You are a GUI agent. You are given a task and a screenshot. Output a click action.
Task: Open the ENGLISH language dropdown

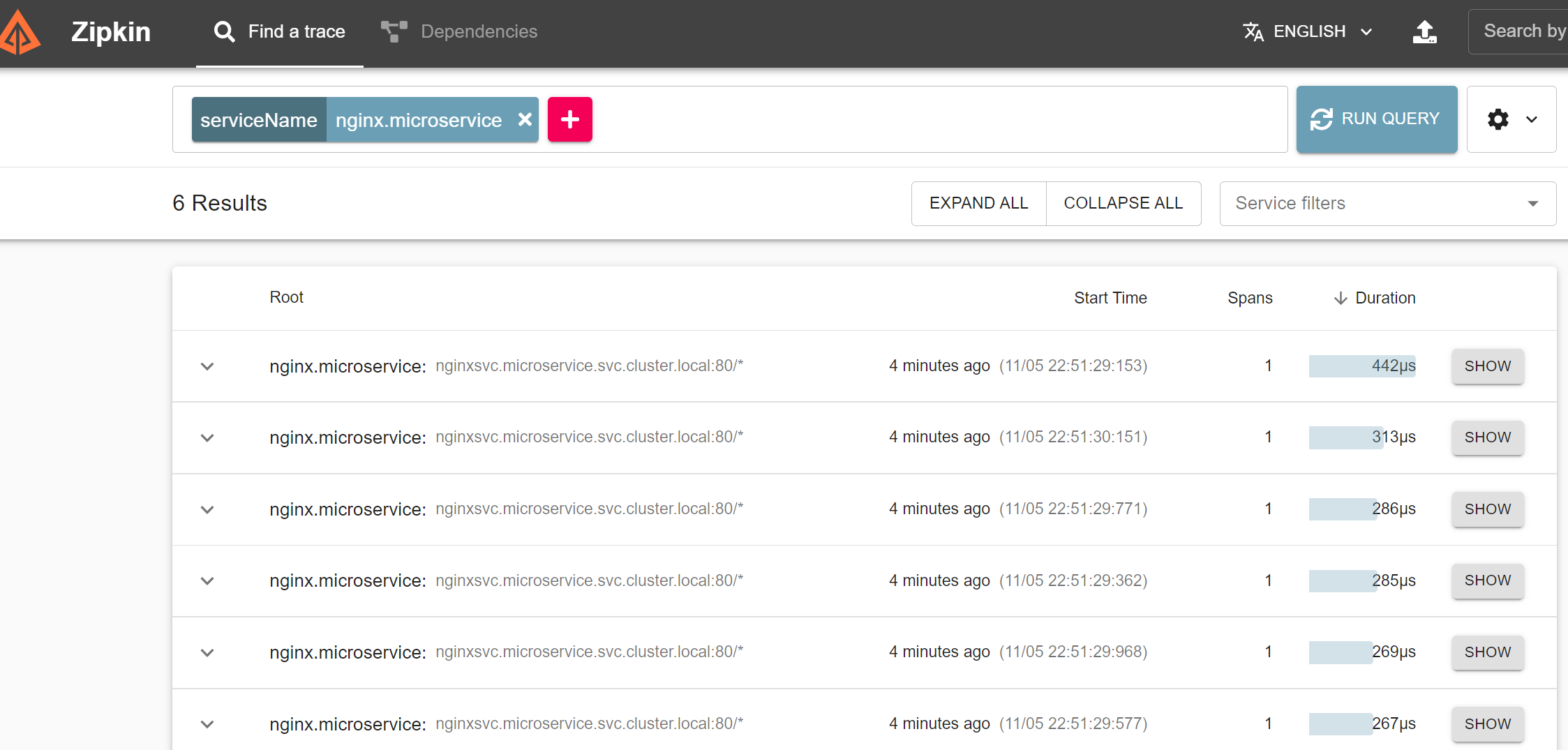1308,32
